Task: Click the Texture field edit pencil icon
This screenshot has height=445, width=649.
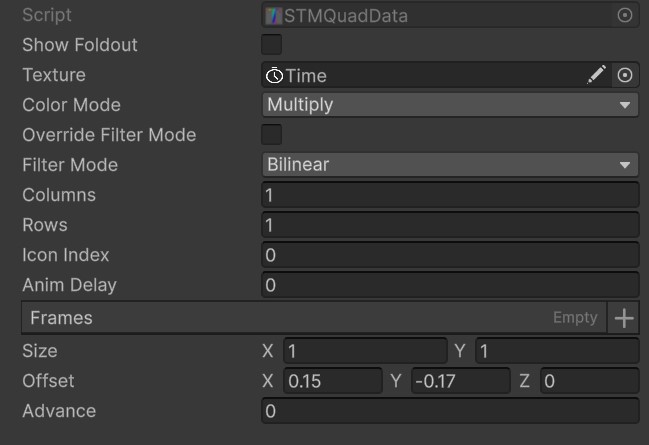Action: tap(596, 75)
